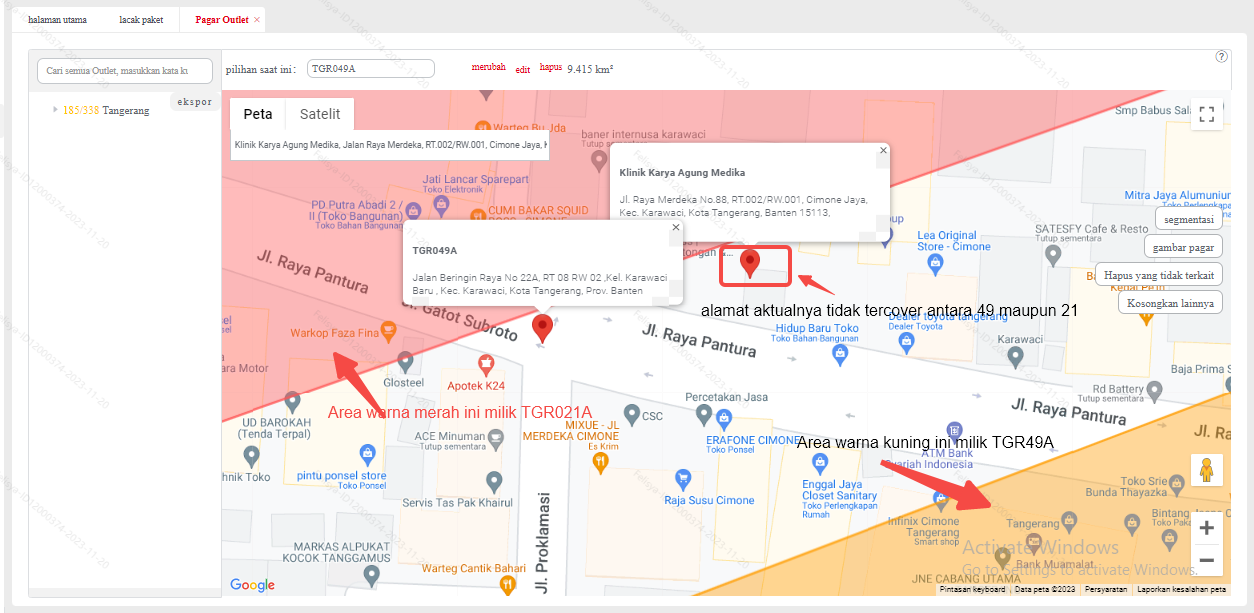Click the Bank Syariah Indonesia ATM pin
This screenshot has width=1254, height=613.
coord(955,430)
